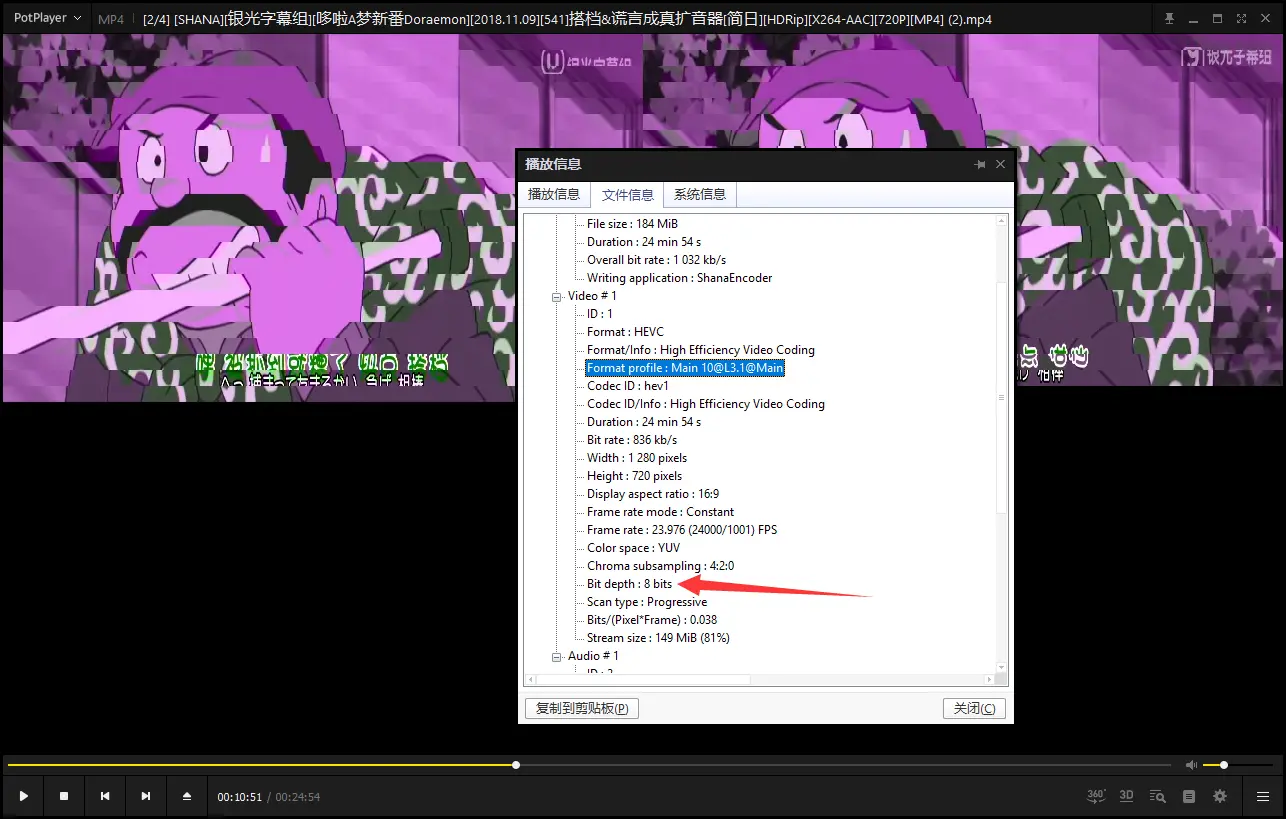Click the 关闭 button

[x=974, y=708]
